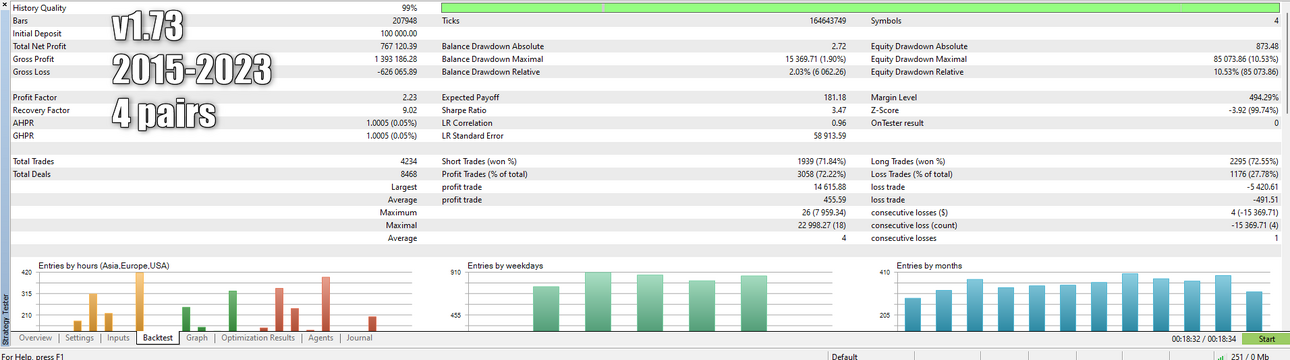Click the Z-Score value -3.92 (99.74%)
Viewport: 1290px width, 360px height.
tap(1252, 110)
